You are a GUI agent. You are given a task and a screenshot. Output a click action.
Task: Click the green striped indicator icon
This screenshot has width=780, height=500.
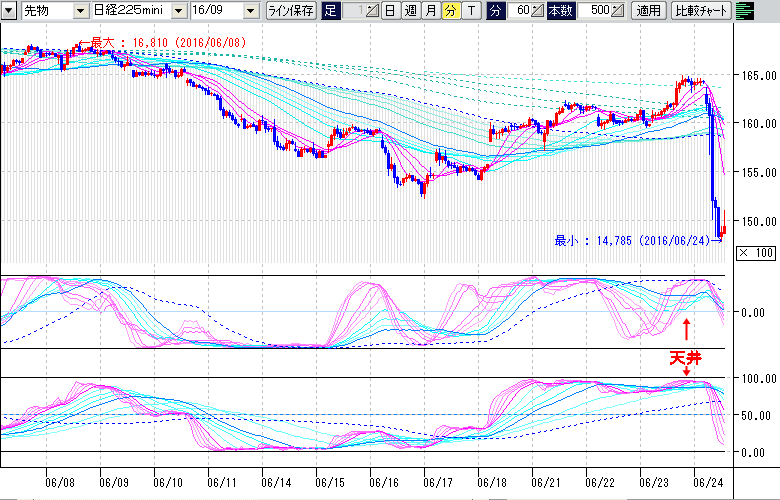pos(744,10)
